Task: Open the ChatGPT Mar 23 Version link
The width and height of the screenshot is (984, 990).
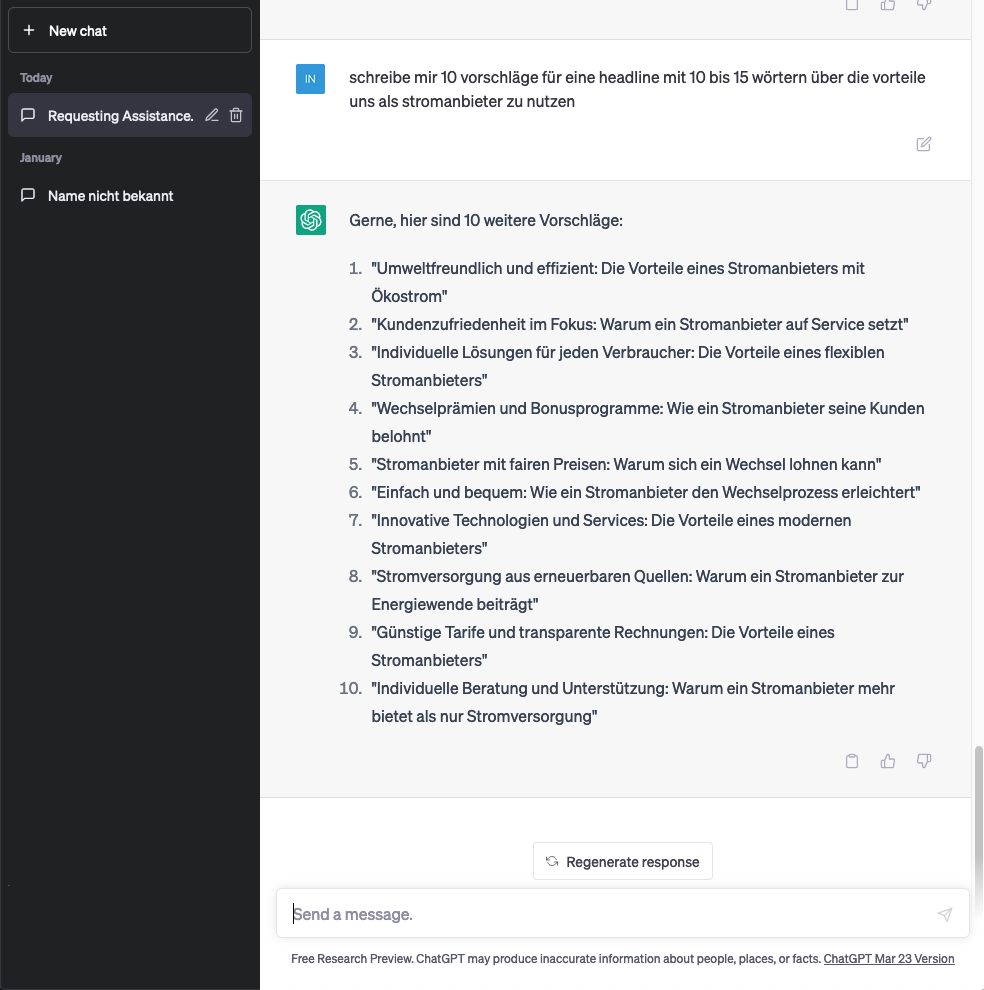Action: pos(888,958)
